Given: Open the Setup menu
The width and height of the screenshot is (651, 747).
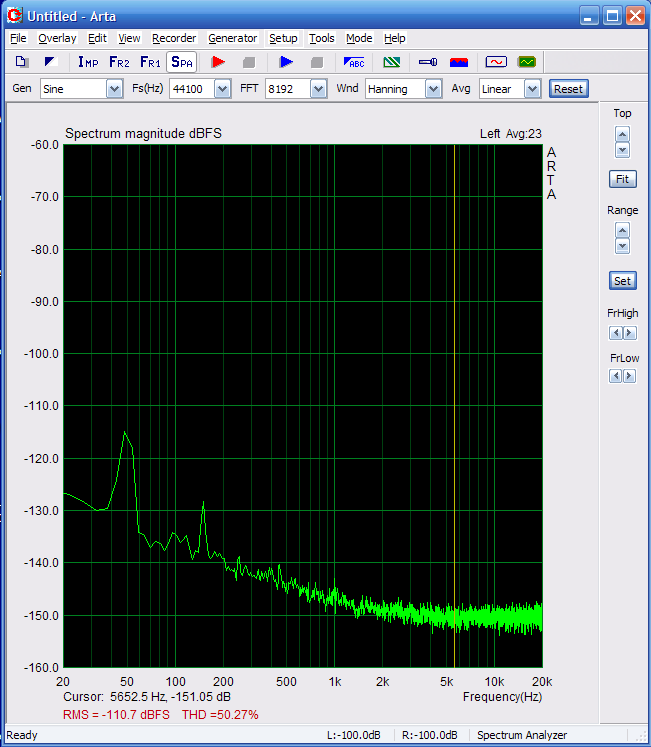Looking at the screenshot, I should pos(283,38).
